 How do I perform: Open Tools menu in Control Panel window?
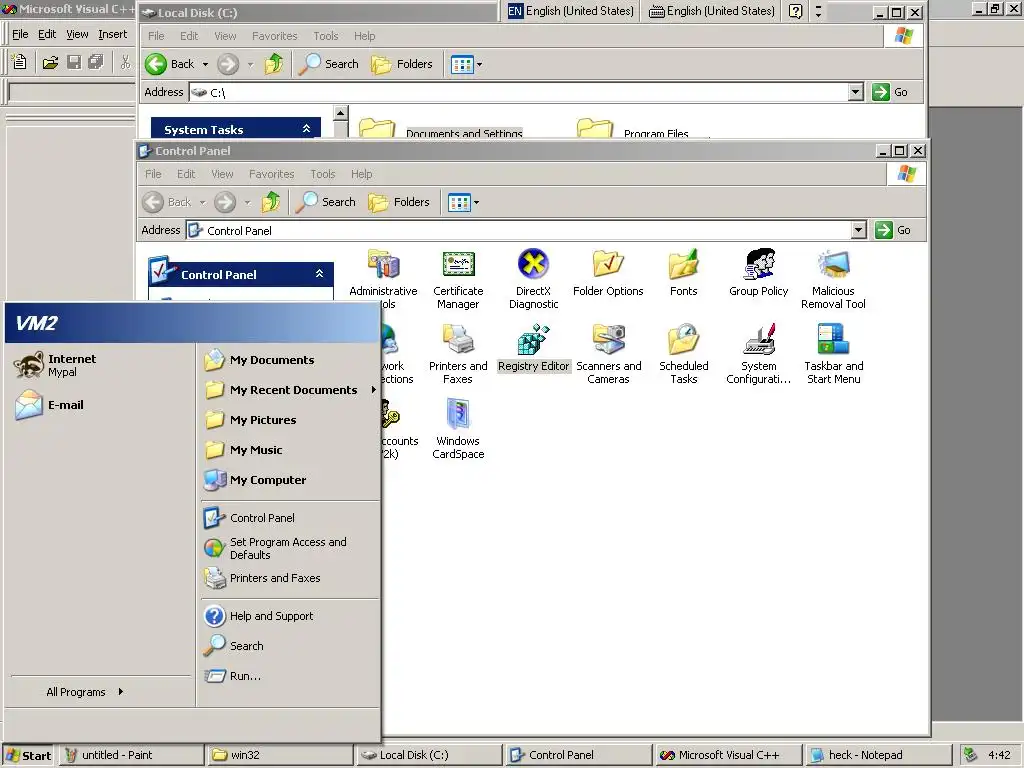323,174
